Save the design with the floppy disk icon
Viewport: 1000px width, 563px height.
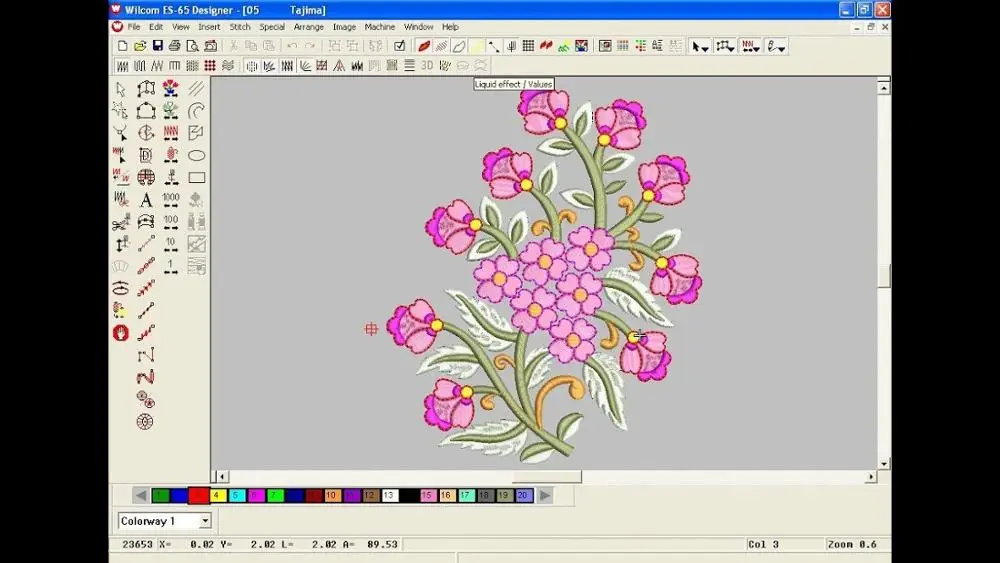[x=158, y=46]
